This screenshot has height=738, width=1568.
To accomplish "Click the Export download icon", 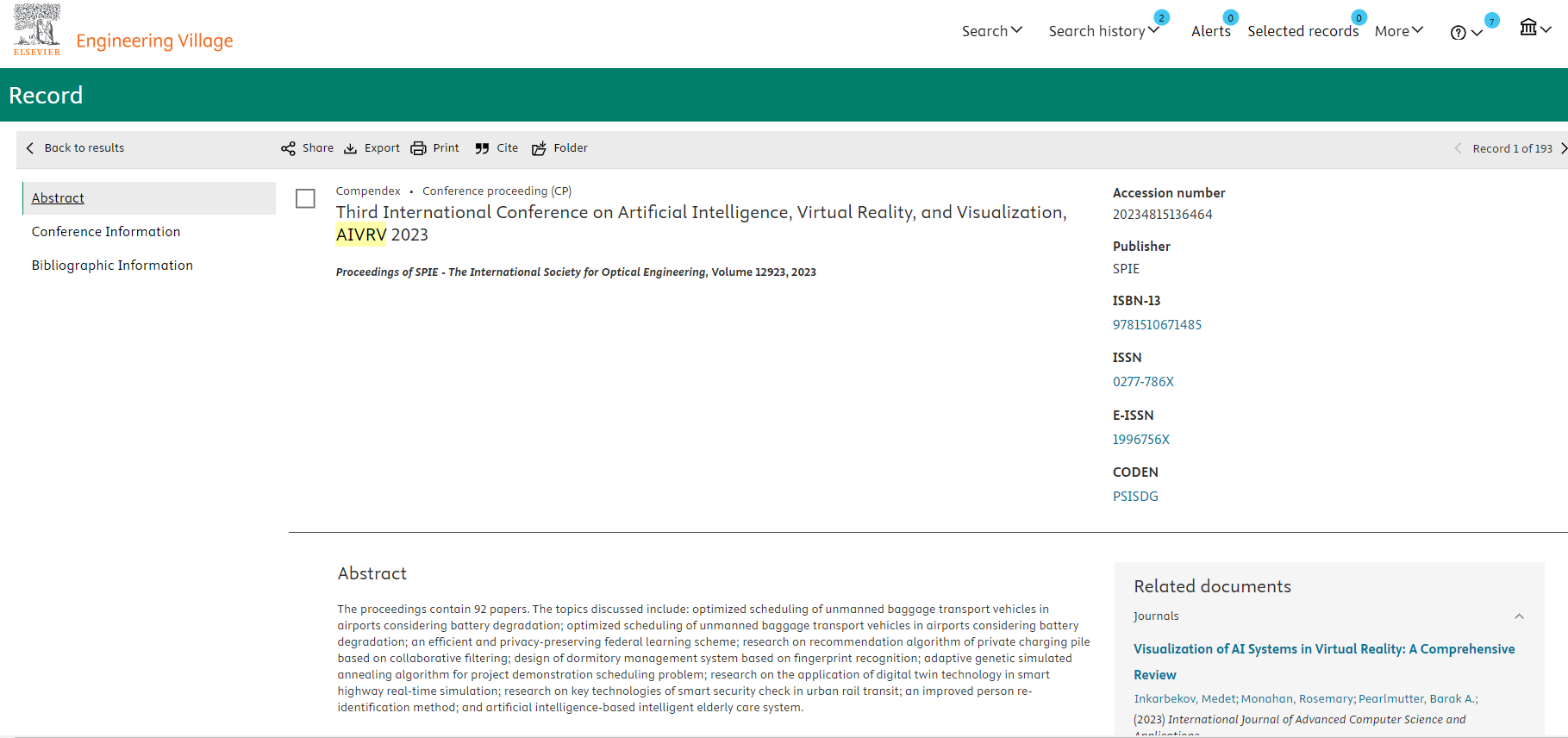I will pyautogui.click(x=350, y=148).
